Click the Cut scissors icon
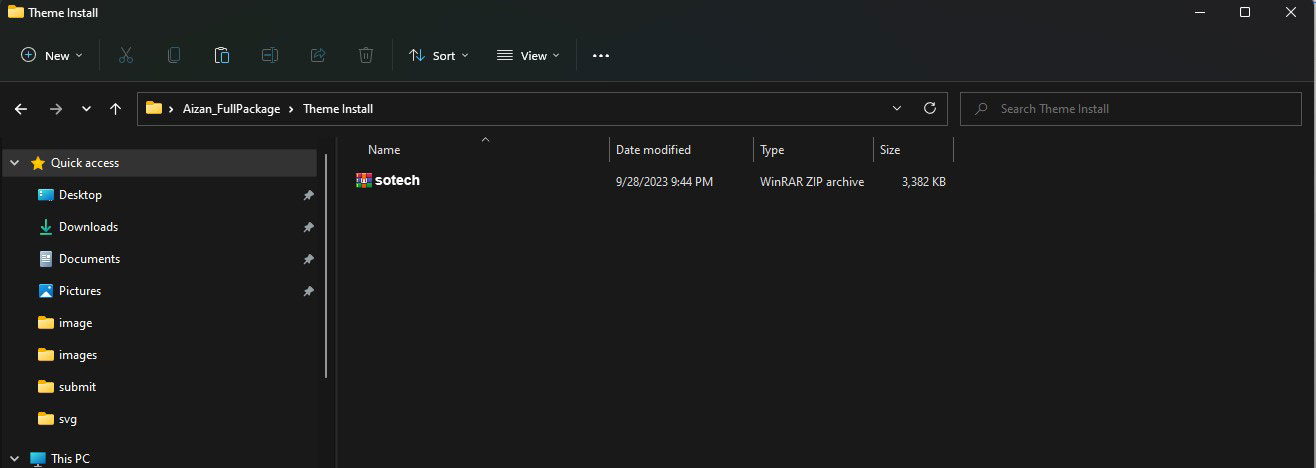The width and height of the screenshot is (1316, 468). [126, 56]
